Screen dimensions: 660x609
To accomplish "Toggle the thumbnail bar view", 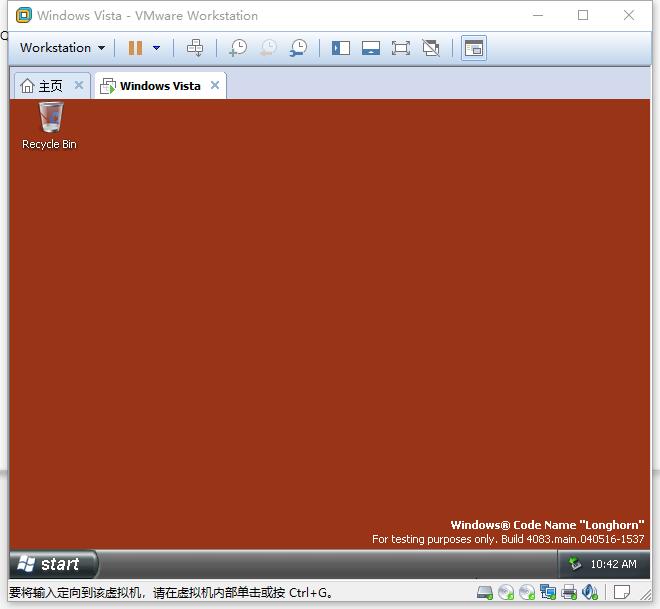I will [371, 48].
